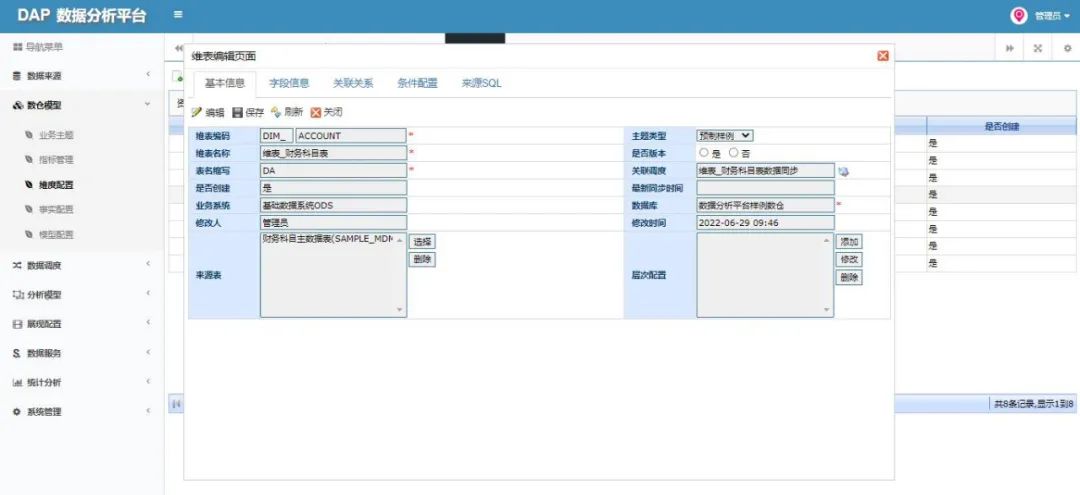Click the 关联调度 input field

765,170
